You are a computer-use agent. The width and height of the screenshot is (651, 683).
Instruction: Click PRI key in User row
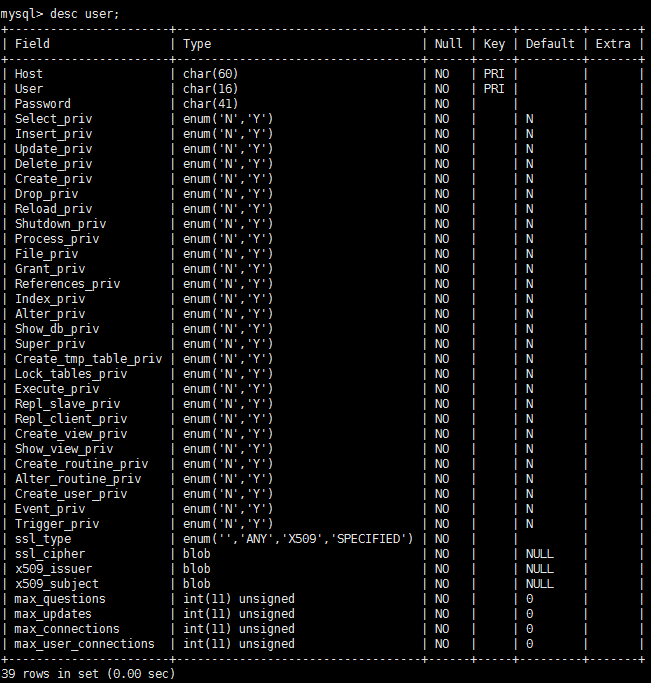[x=494, y=89]
